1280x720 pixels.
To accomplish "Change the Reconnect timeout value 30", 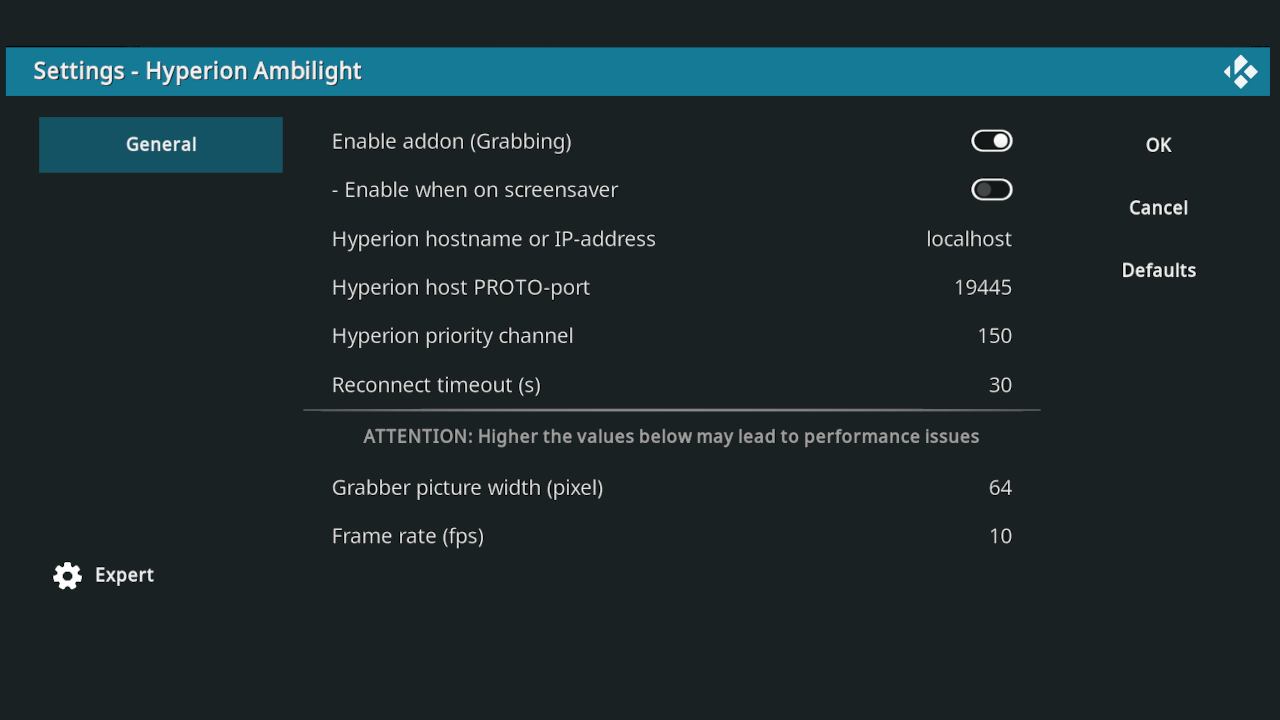I will 999,385.
